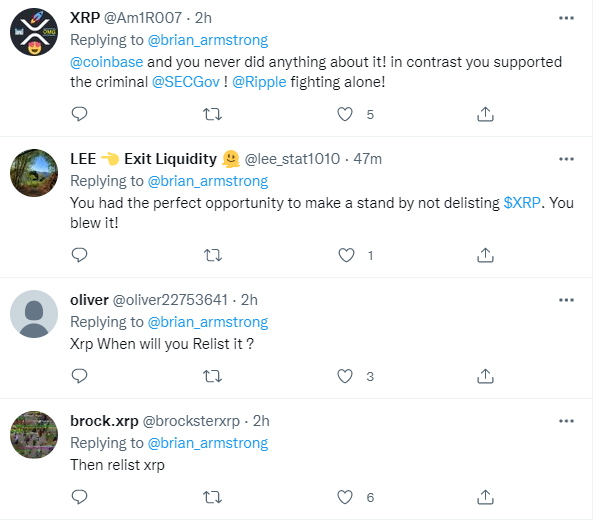The height and width of the screenshot is (520, 602).
Task: Reply to XRP's tweet about Coinbase
Action: tap(79, 115)
